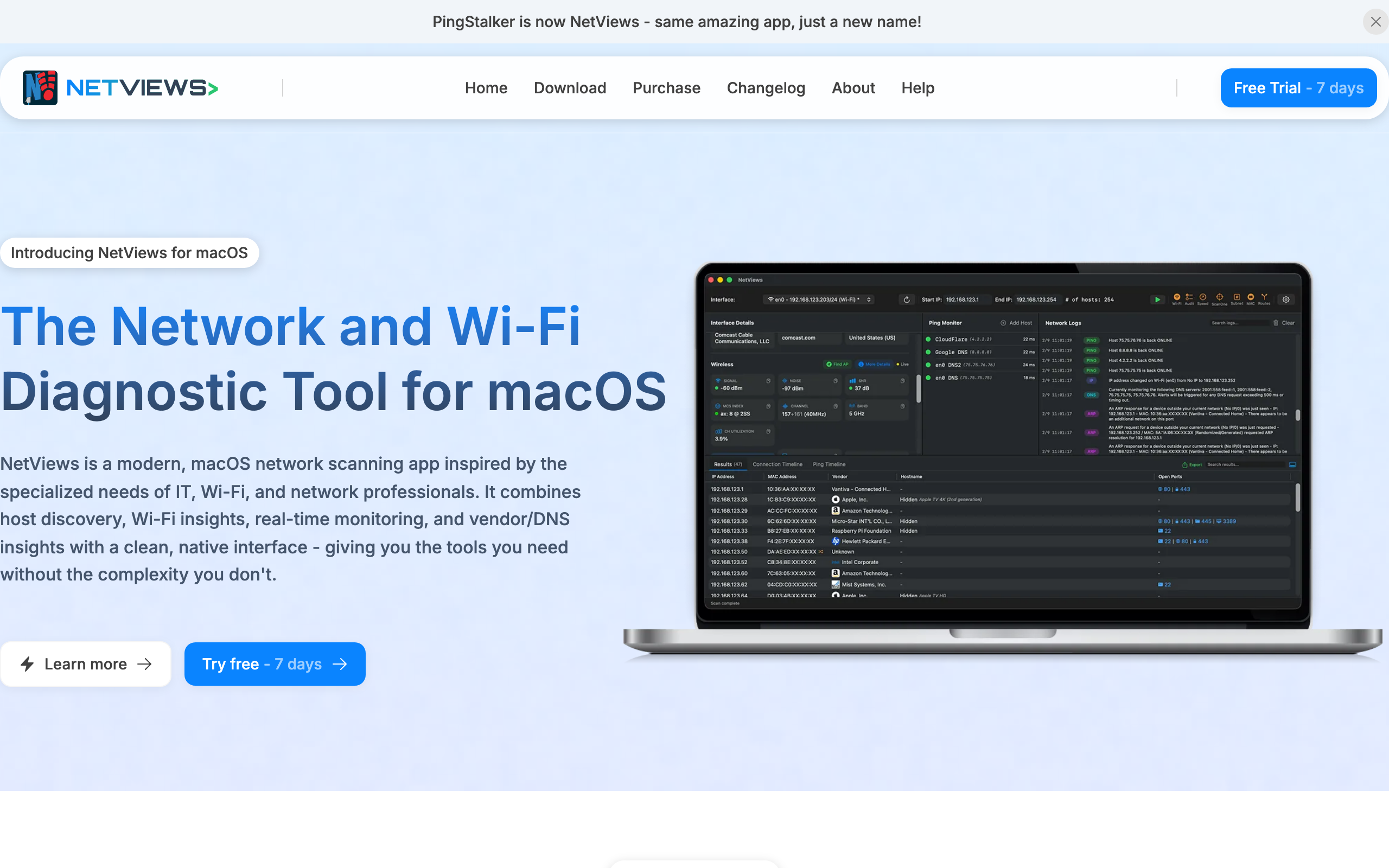This screenshot has width=1389, height=868.
Task: Open the Changelog menu item
Action: pyautogui.click(x=766, y=88)
